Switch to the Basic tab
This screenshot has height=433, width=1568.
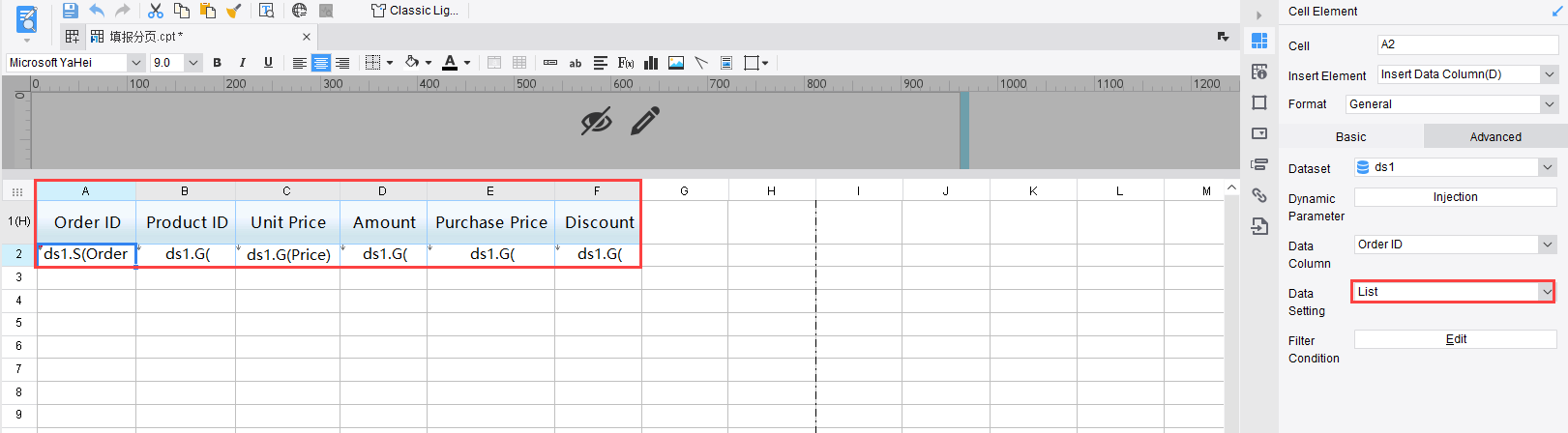(1350, 137)
